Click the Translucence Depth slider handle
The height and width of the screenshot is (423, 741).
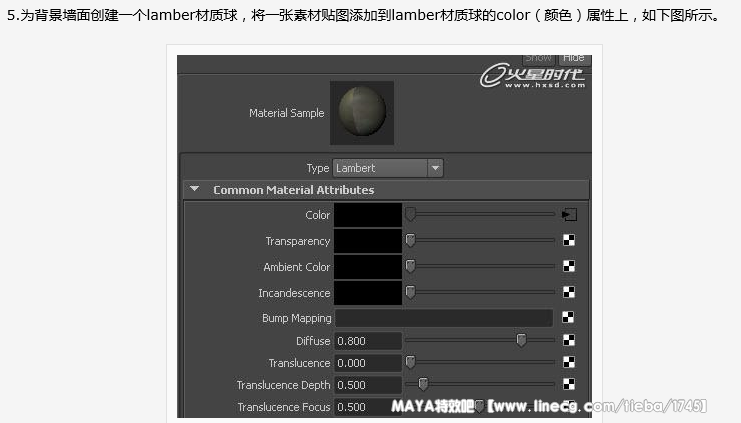tap(423, 384)
